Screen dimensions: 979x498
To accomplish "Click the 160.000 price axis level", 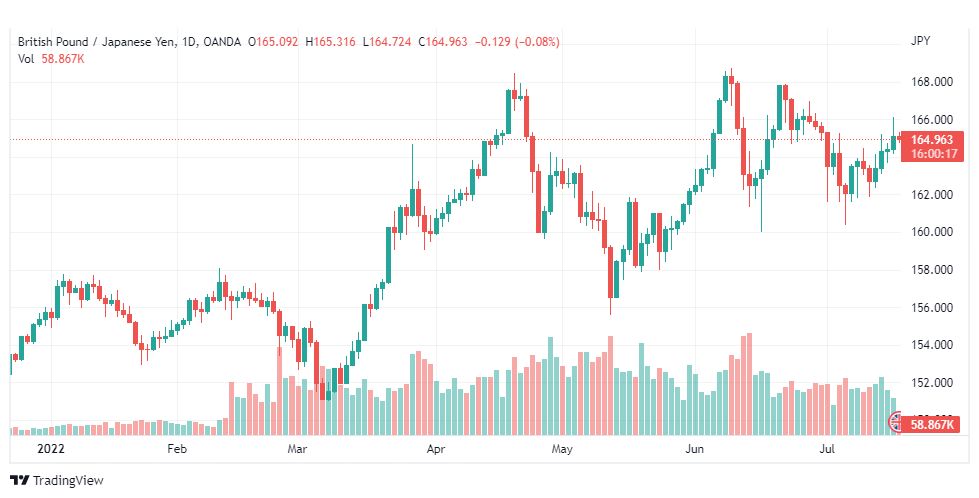I will 932,232.
